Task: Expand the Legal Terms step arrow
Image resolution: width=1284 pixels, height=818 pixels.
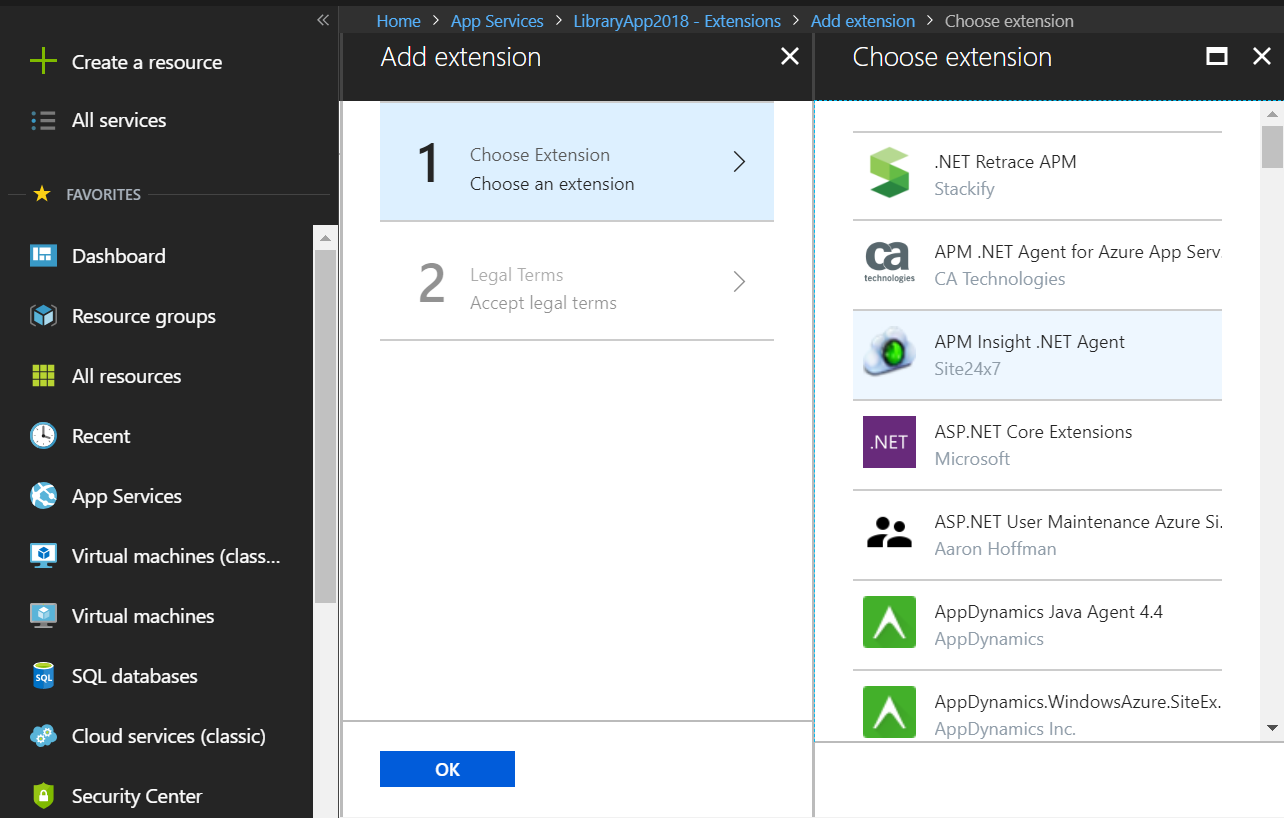Action: coord(739,282)
